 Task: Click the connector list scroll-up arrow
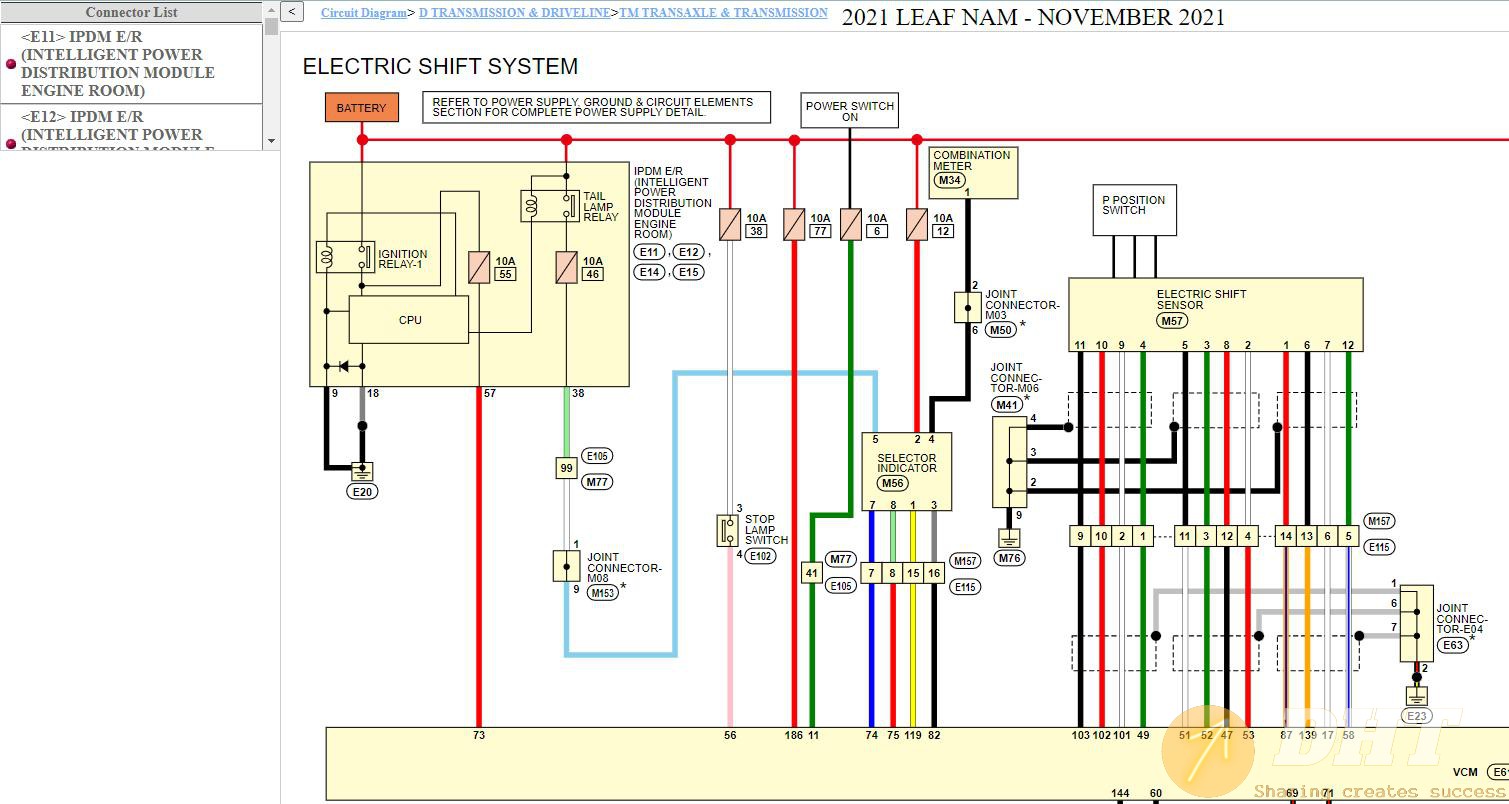pyautogui.click(x=271, y=10)
